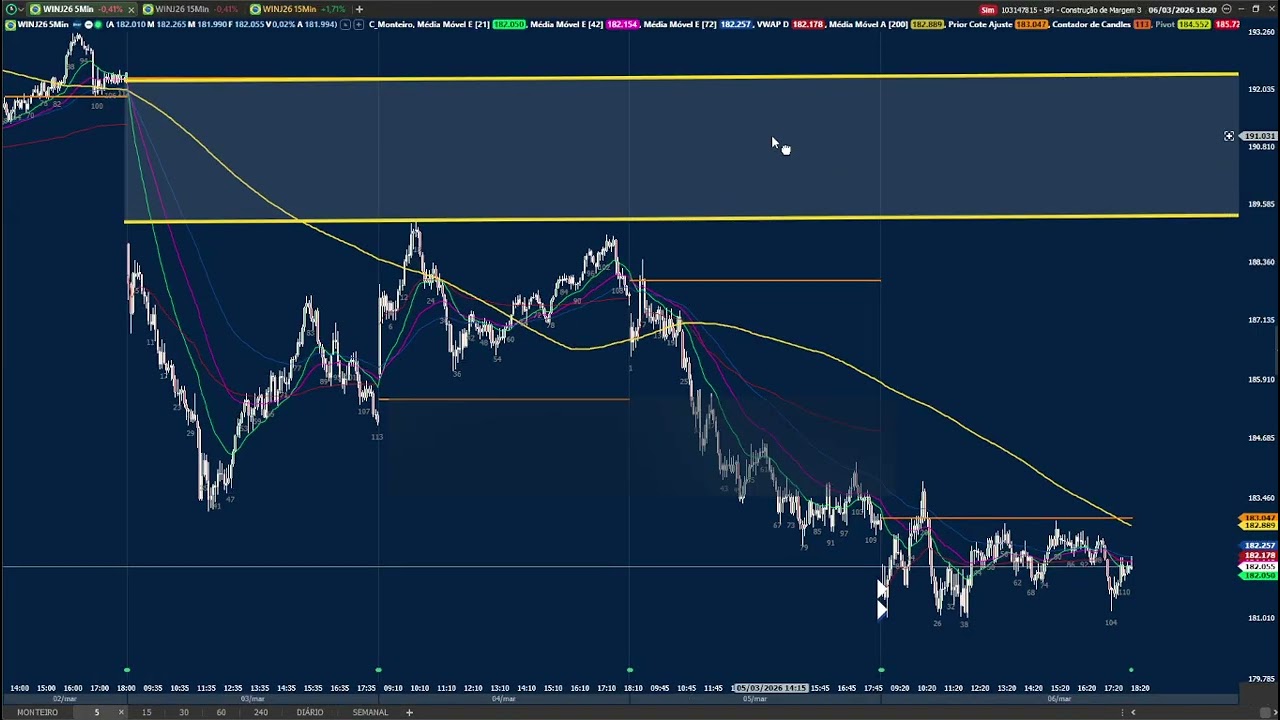This screenshot has height=720, width=1280.
Task: Open the circular options icon near the clock time
Action: point(1227,9)
